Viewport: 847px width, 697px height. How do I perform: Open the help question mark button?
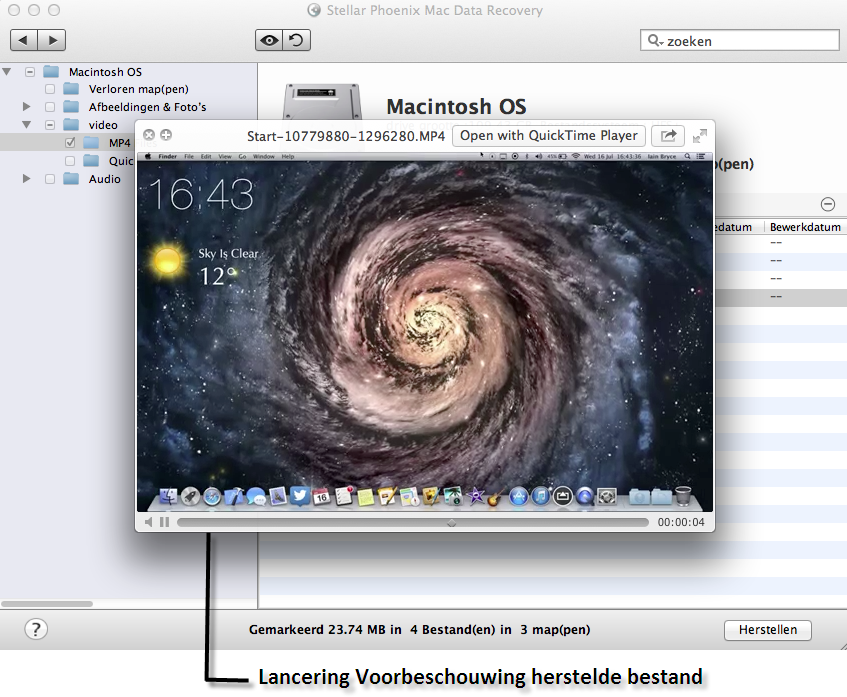click(36, 629)
